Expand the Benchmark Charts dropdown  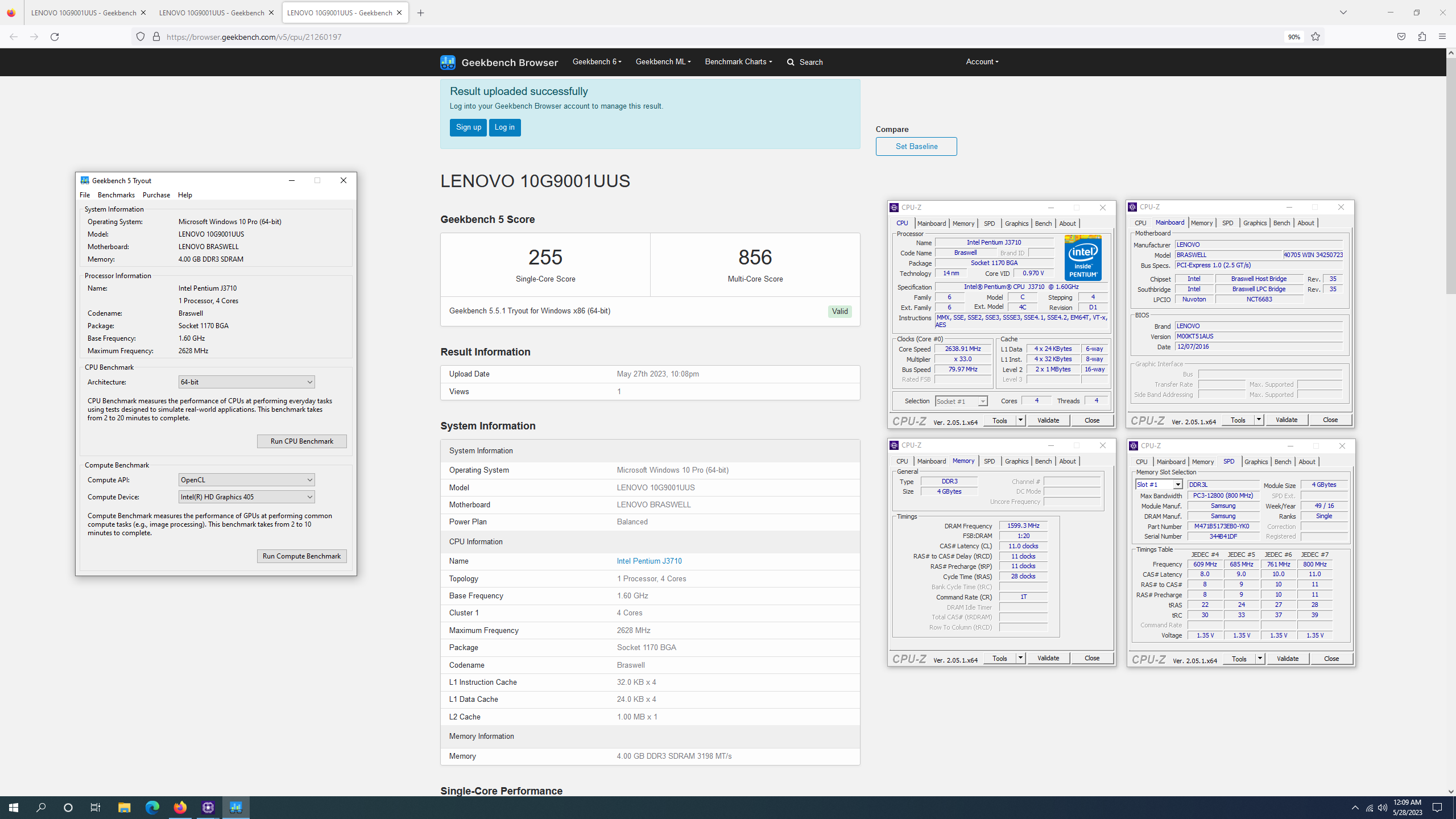point(738,61)
